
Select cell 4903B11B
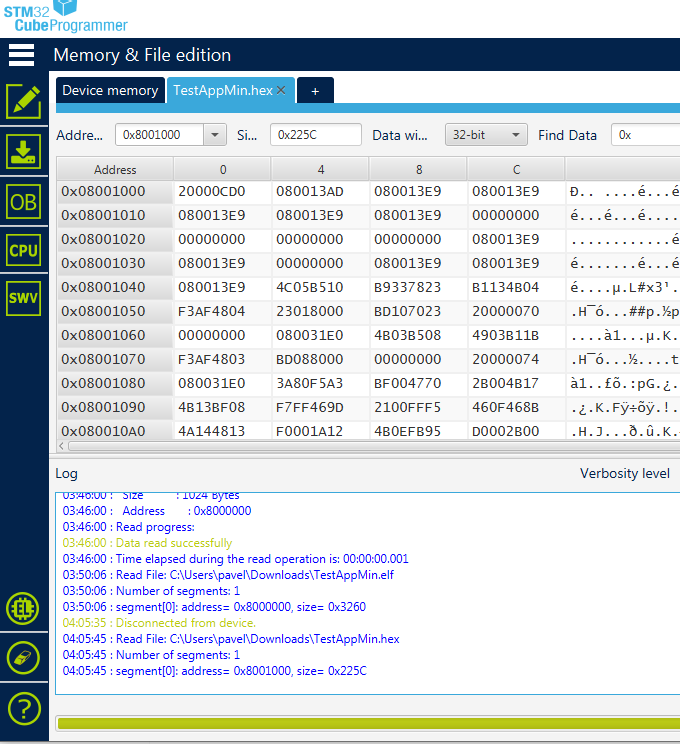pyautogui.click(x=516, y=335)
